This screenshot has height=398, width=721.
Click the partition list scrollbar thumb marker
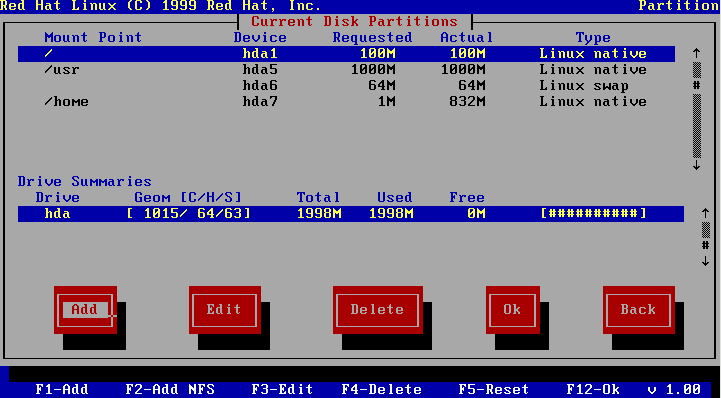click(x=697, y=85)
